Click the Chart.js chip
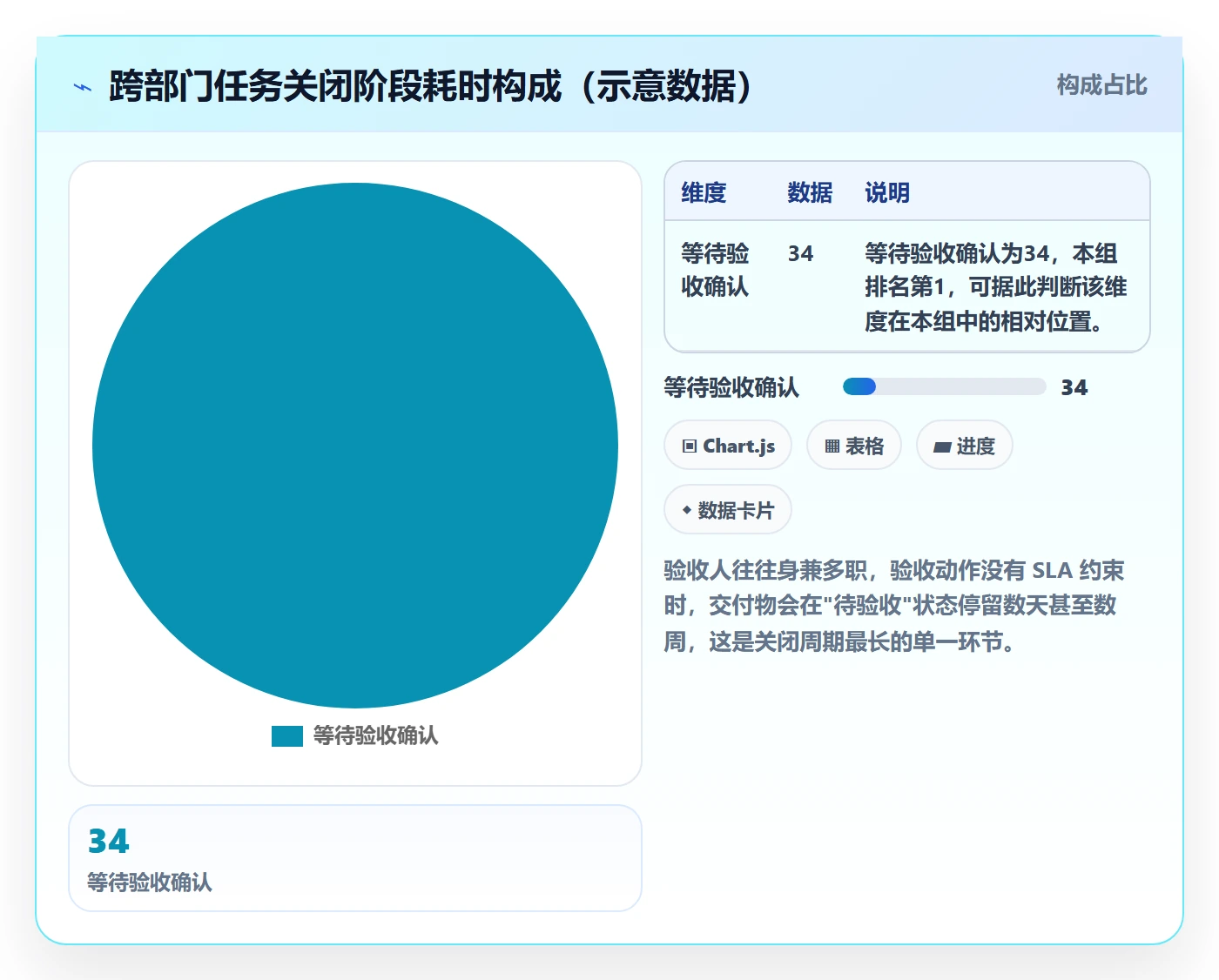This screenshot has height=980, width=1219. (728, 446)
